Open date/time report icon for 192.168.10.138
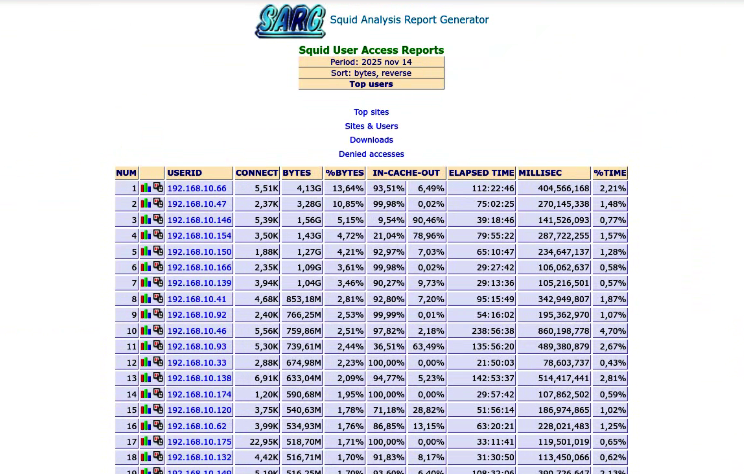Image resolution: width=744 pixels, height=474 pixels. pos(158,378)
